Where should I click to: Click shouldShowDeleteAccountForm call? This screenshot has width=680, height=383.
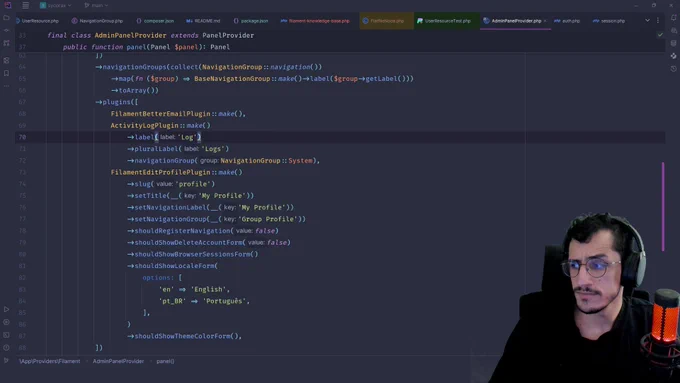[x=188, y=242]
